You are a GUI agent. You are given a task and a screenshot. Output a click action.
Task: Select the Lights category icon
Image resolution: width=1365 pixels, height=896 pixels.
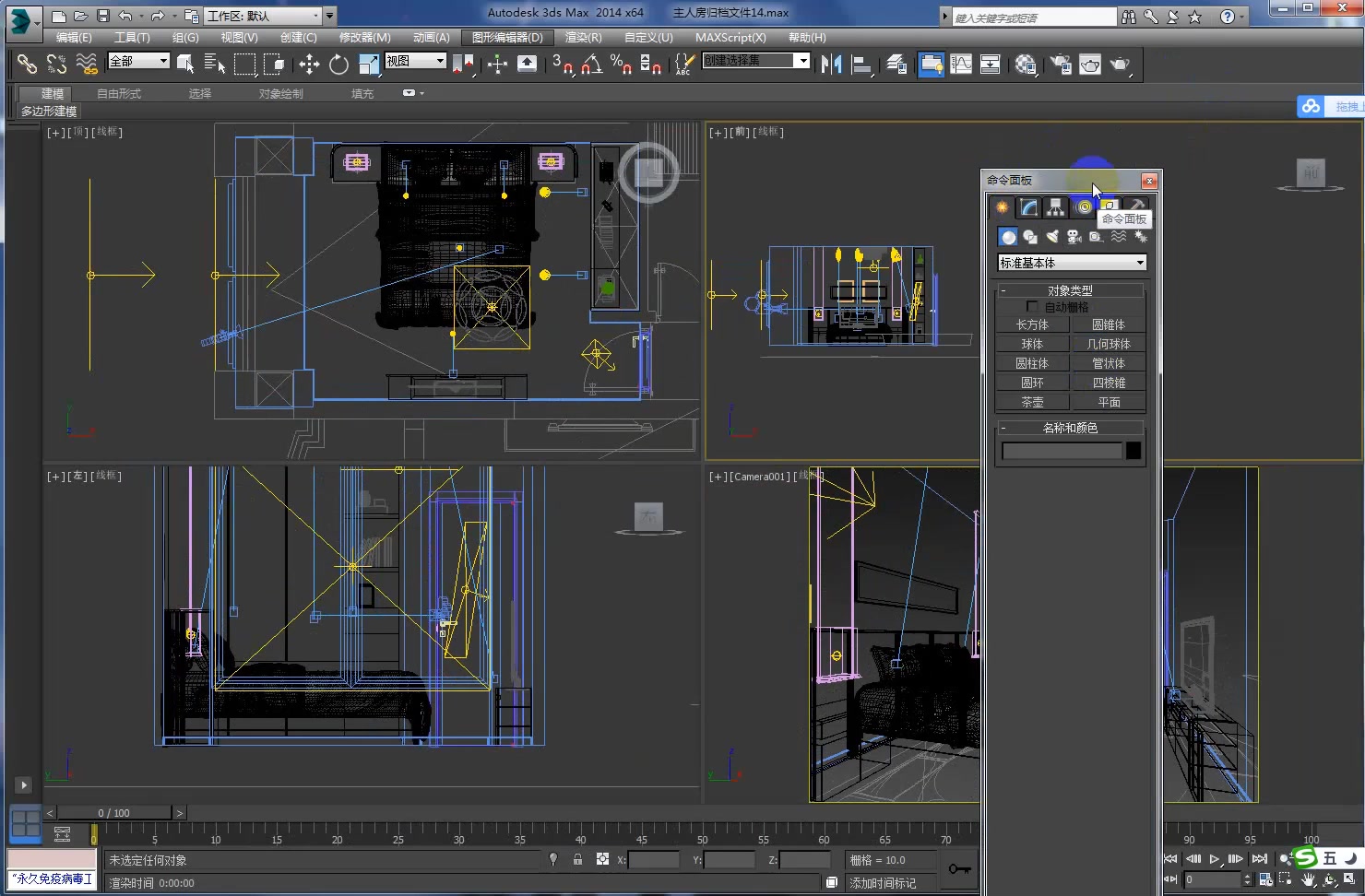point(1052,237)
